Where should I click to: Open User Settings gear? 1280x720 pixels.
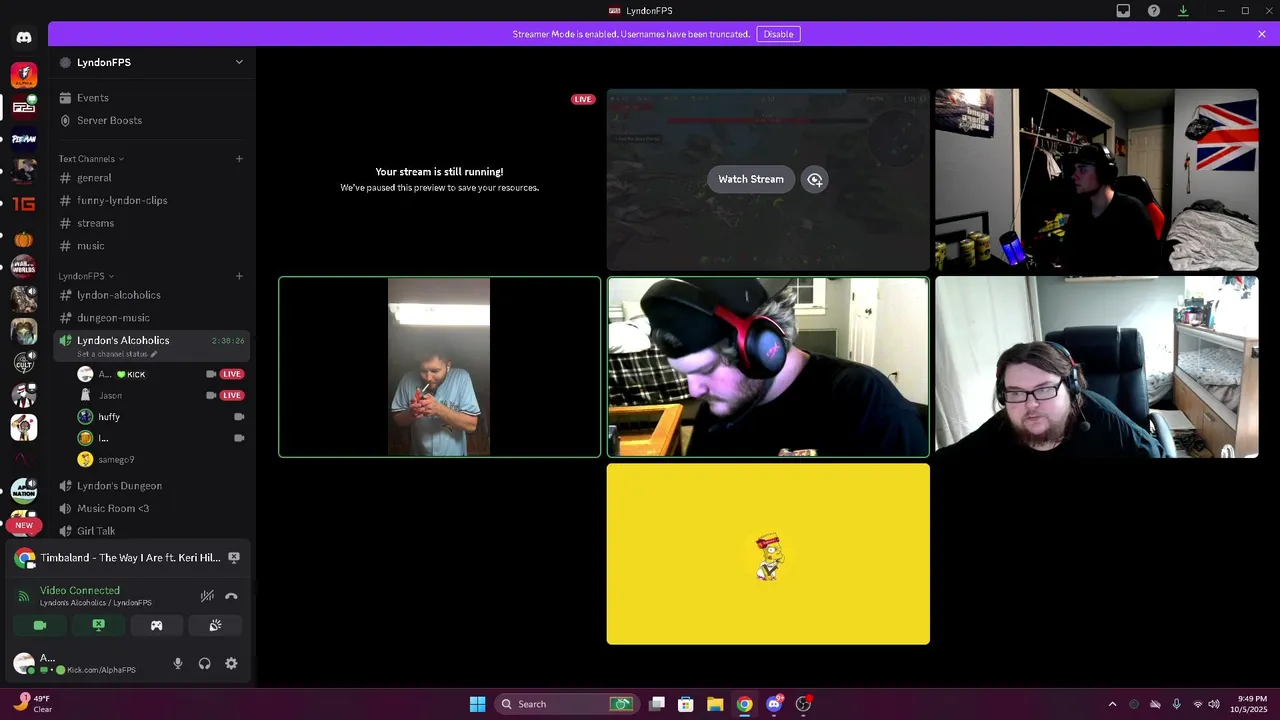pos(231,663)
